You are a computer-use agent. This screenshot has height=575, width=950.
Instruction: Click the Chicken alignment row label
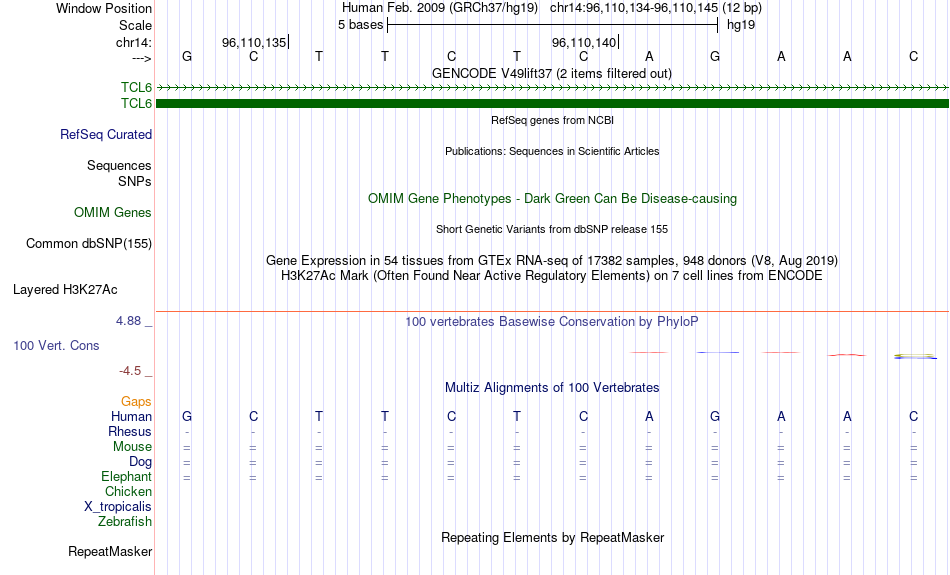(x=128, y=491)
